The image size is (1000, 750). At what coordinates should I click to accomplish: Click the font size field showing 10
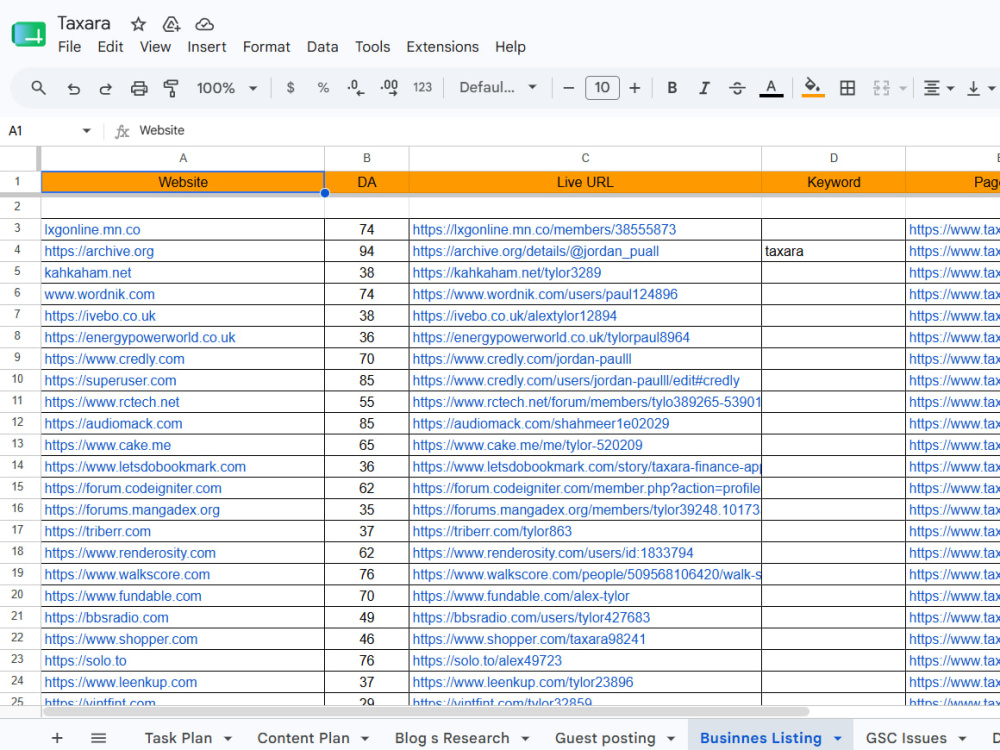coord(601,88)
